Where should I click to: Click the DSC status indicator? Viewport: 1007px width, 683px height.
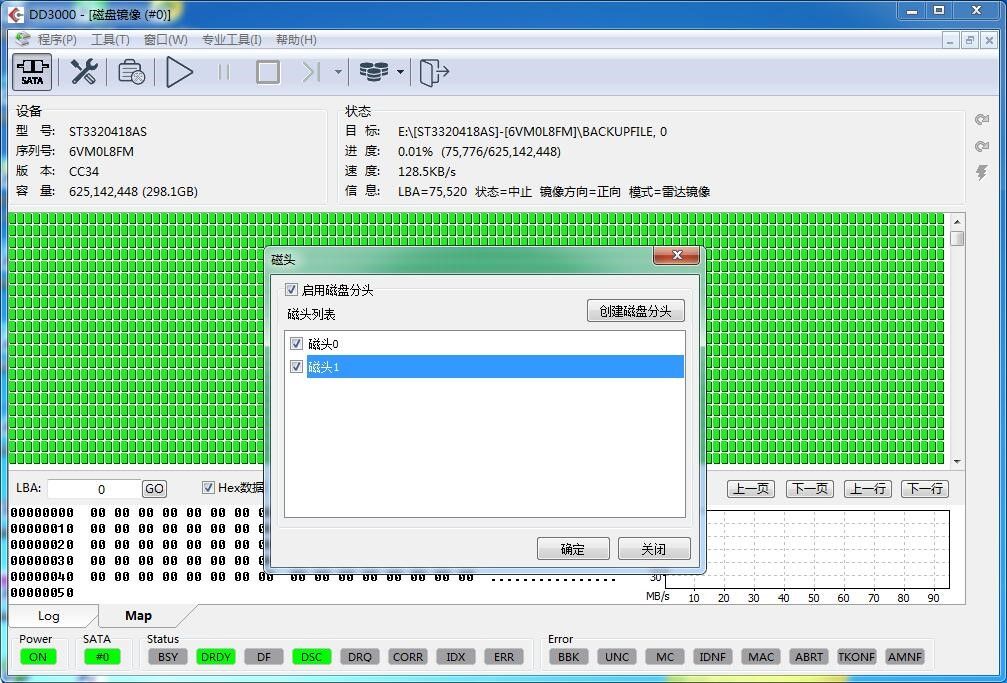[311, 657]
